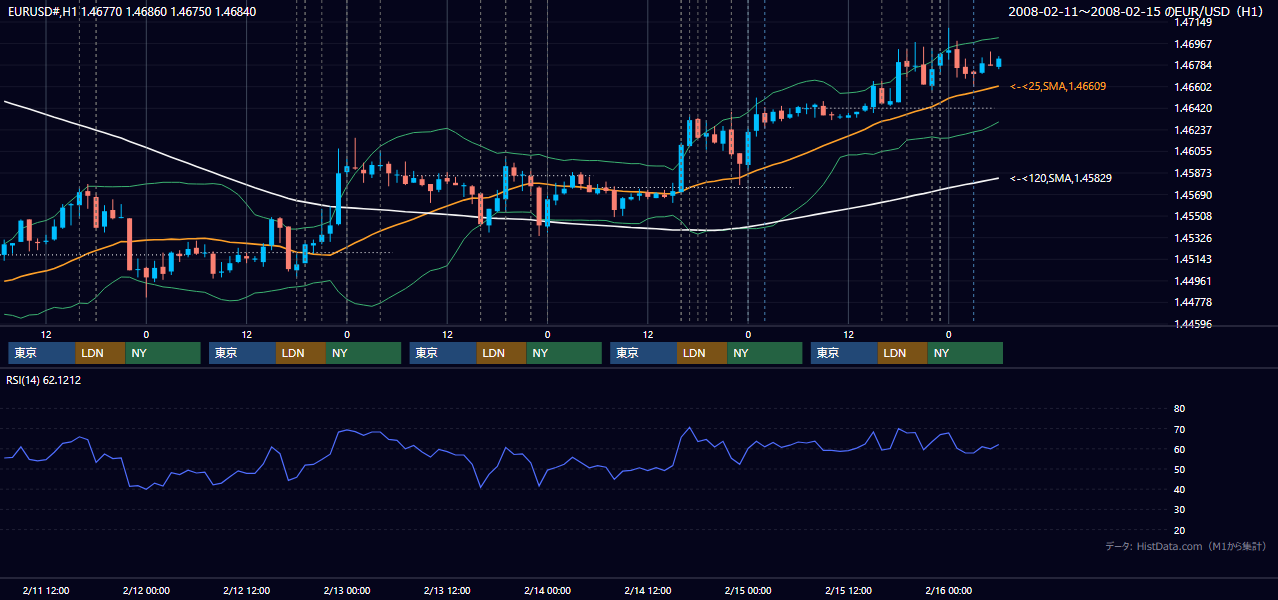Select the 25 SMA label 1.46609
The width and height of the screenshot is (1278, 600).
[1058, 87]
